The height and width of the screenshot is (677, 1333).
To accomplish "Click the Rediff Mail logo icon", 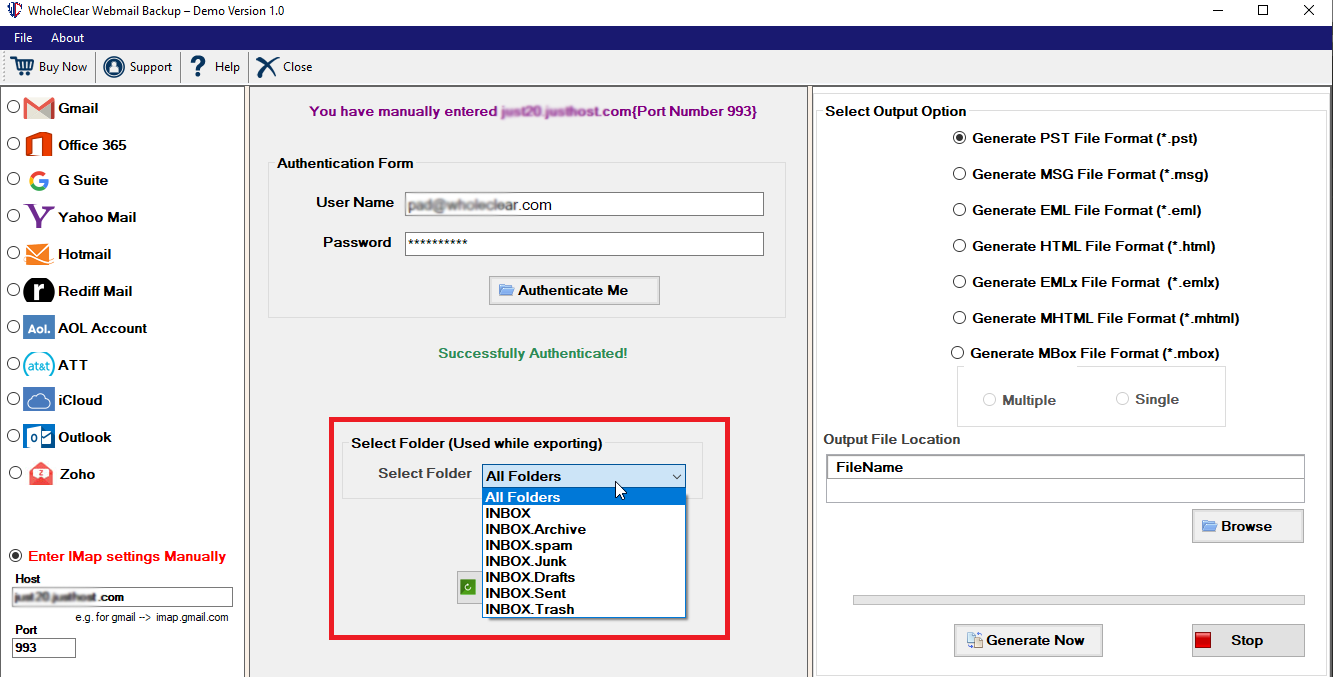I will [39, 290].
